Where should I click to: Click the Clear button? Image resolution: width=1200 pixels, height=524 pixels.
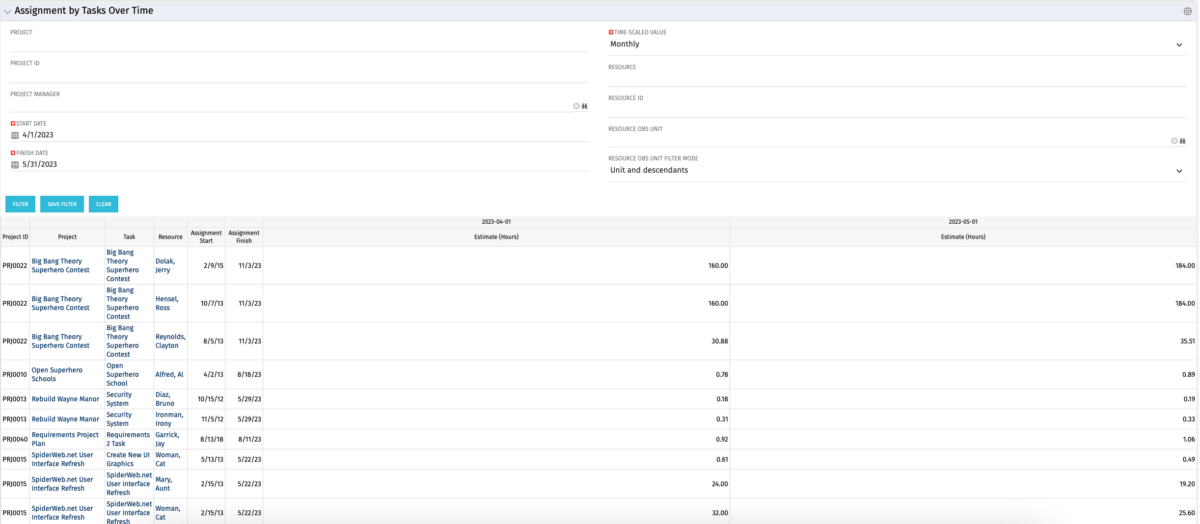103,204
